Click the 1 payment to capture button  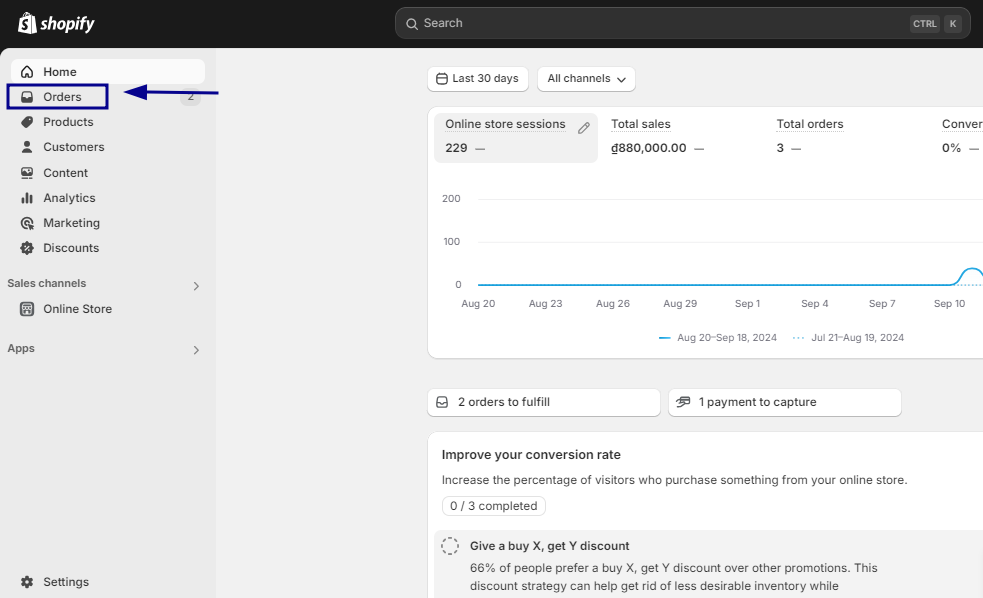pos(785,402)
